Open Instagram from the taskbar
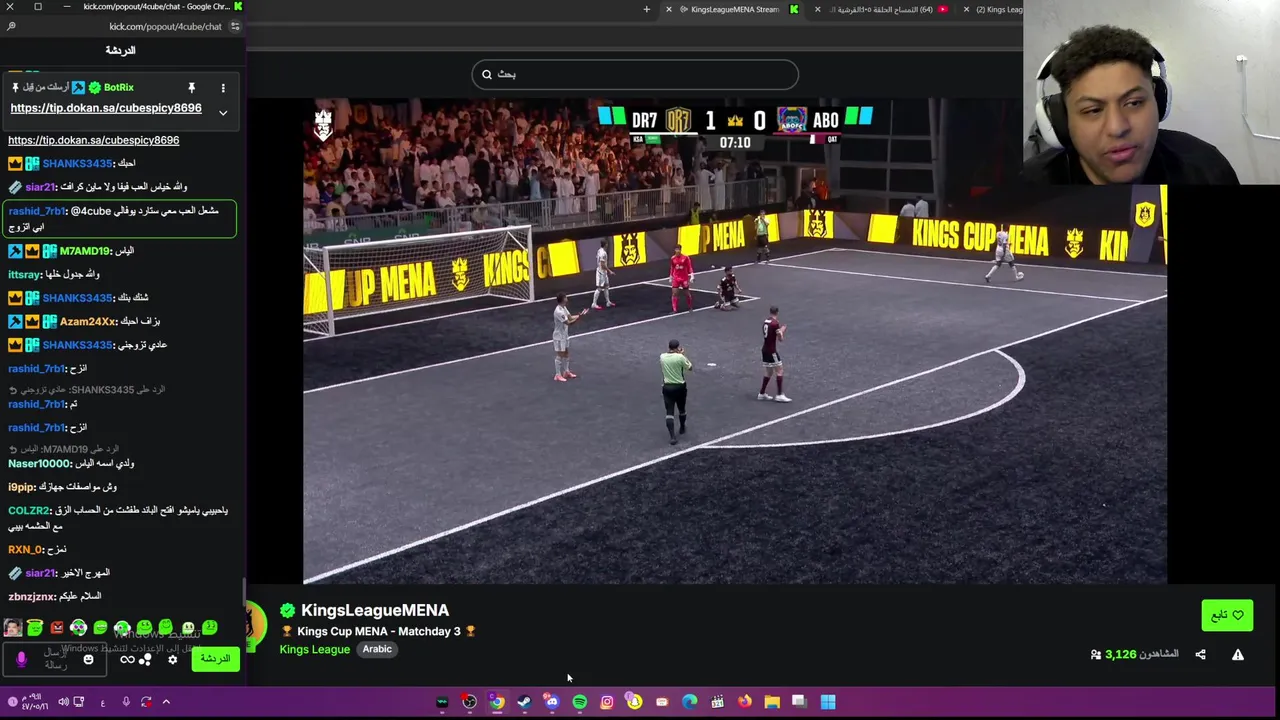The width and height of the screenshot is (1280, 720). click(x=607, y=702)
